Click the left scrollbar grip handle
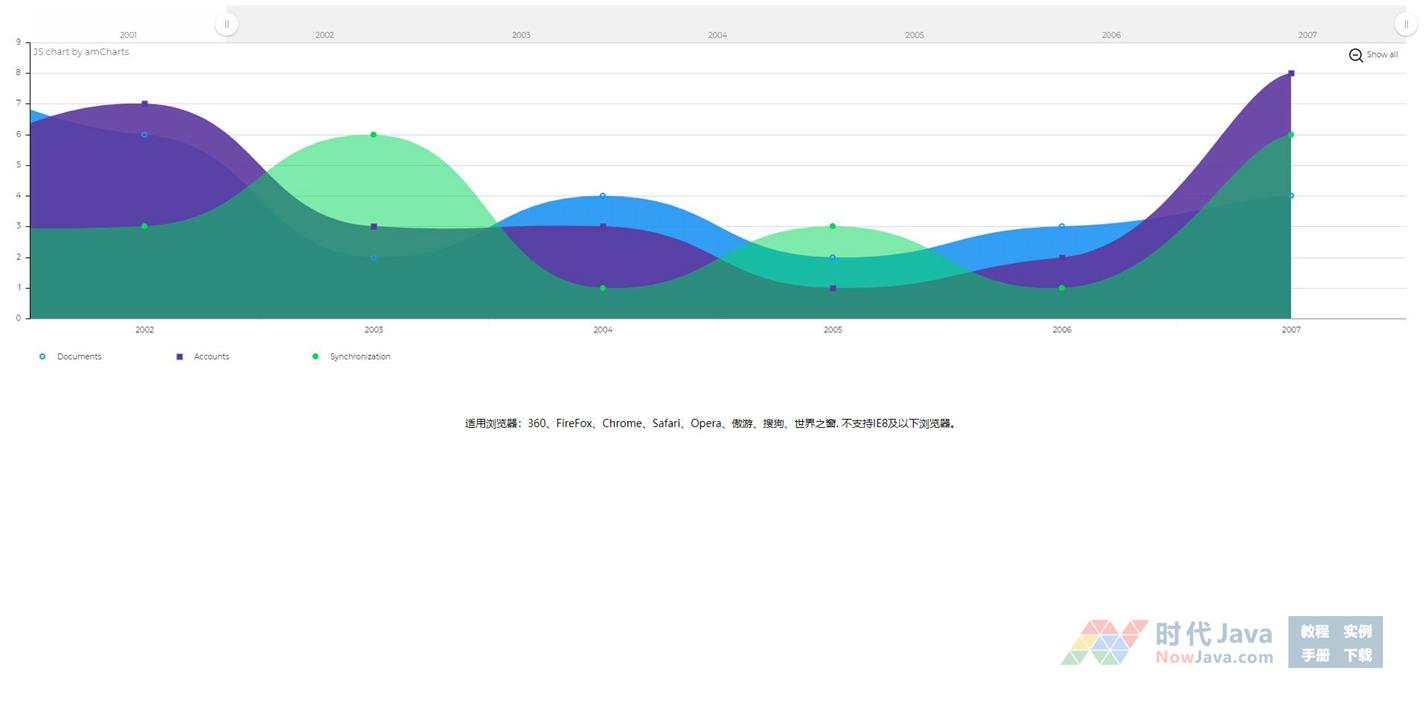Image resolution: width=1425 pixels, height=718 pixels. pyautogui.click(x=227, y=24)
